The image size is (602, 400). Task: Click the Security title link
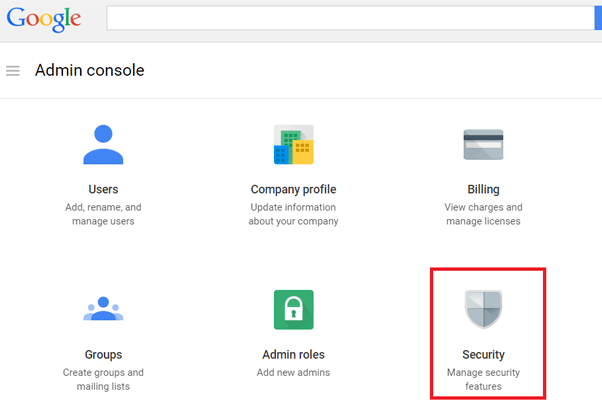coord(483,354)
